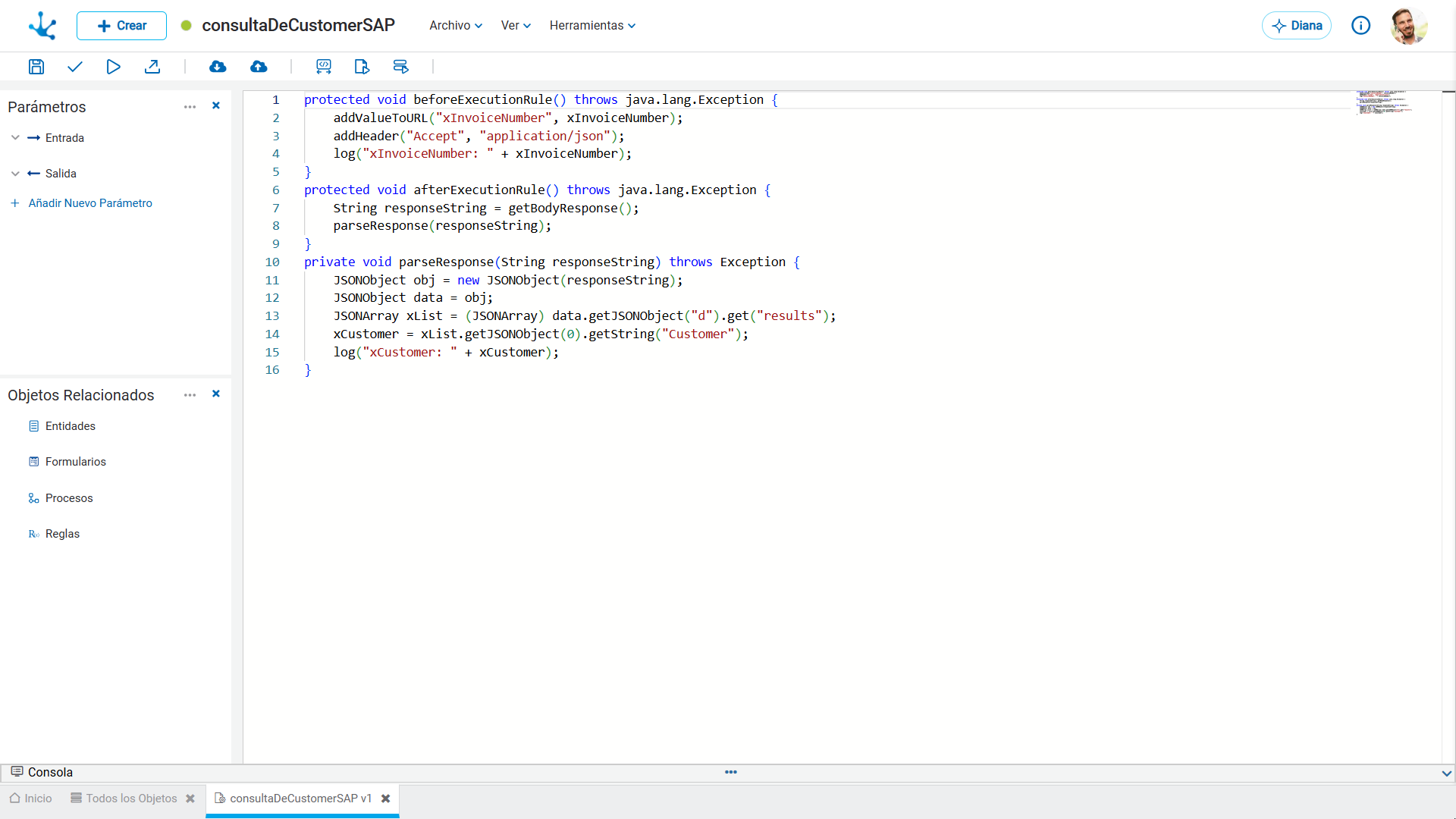
Task: Run the rule with play icon
Action: [113, 67]
